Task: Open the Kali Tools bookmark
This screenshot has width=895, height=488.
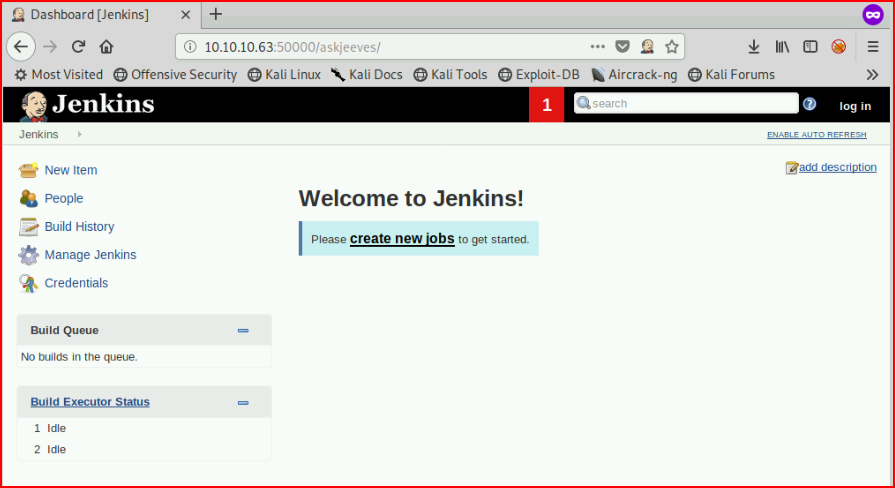Action: pyautogui.click(x=450, y=75)
